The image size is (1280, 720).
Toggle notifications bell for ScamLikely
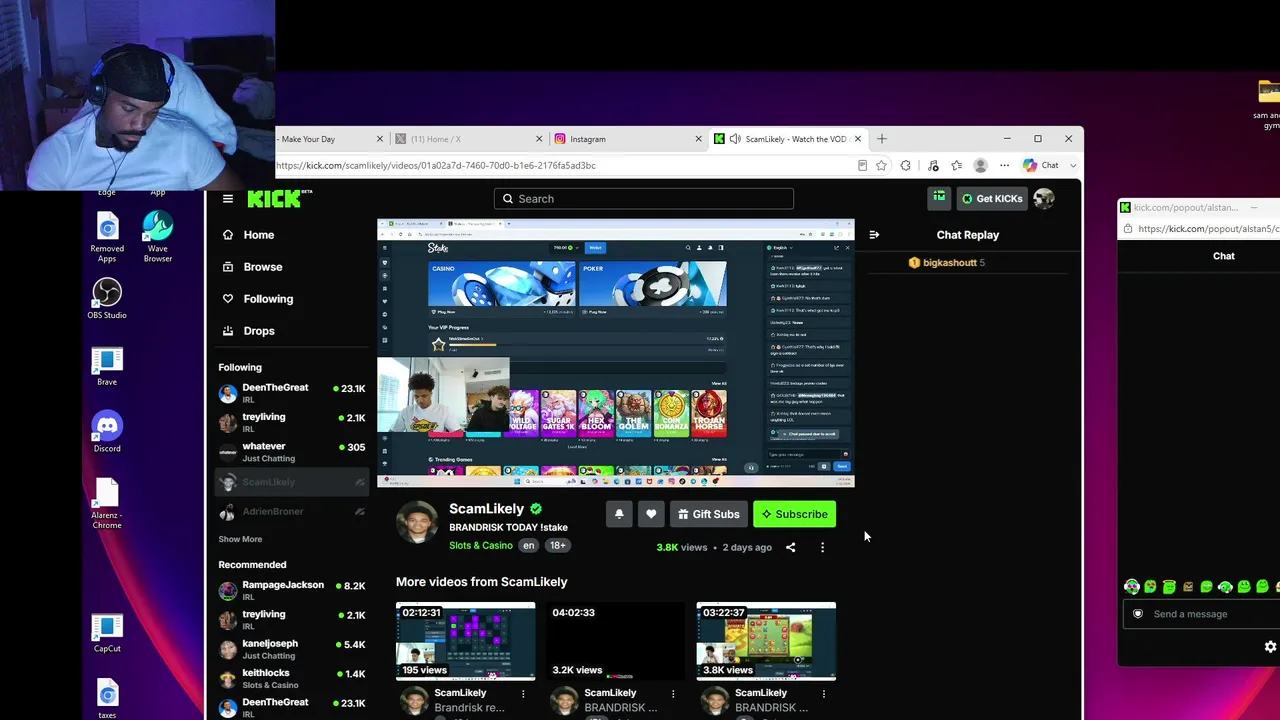619,514
